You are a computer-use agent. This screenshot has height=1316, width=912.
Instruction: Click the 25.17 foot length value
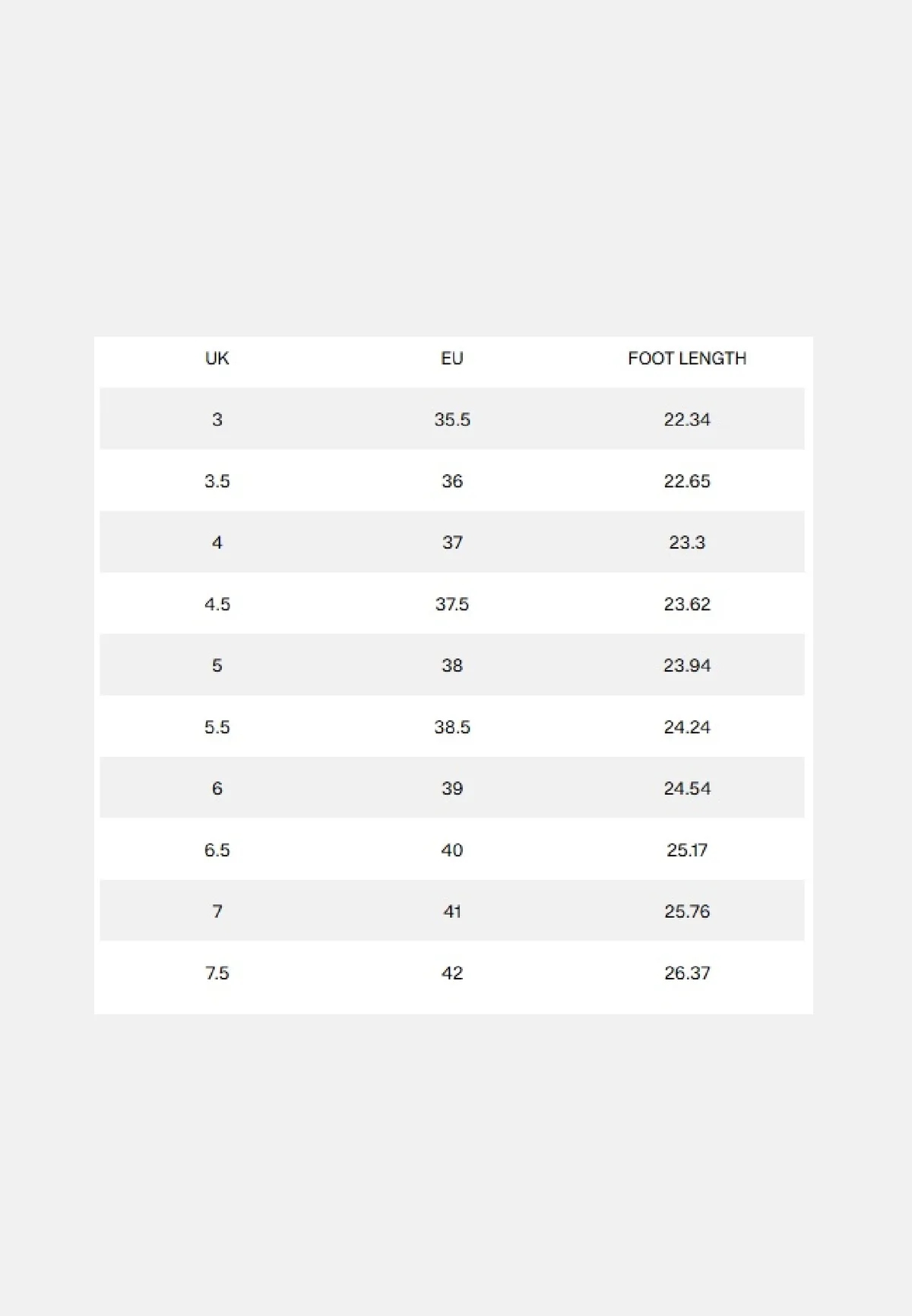click(687, 850)
